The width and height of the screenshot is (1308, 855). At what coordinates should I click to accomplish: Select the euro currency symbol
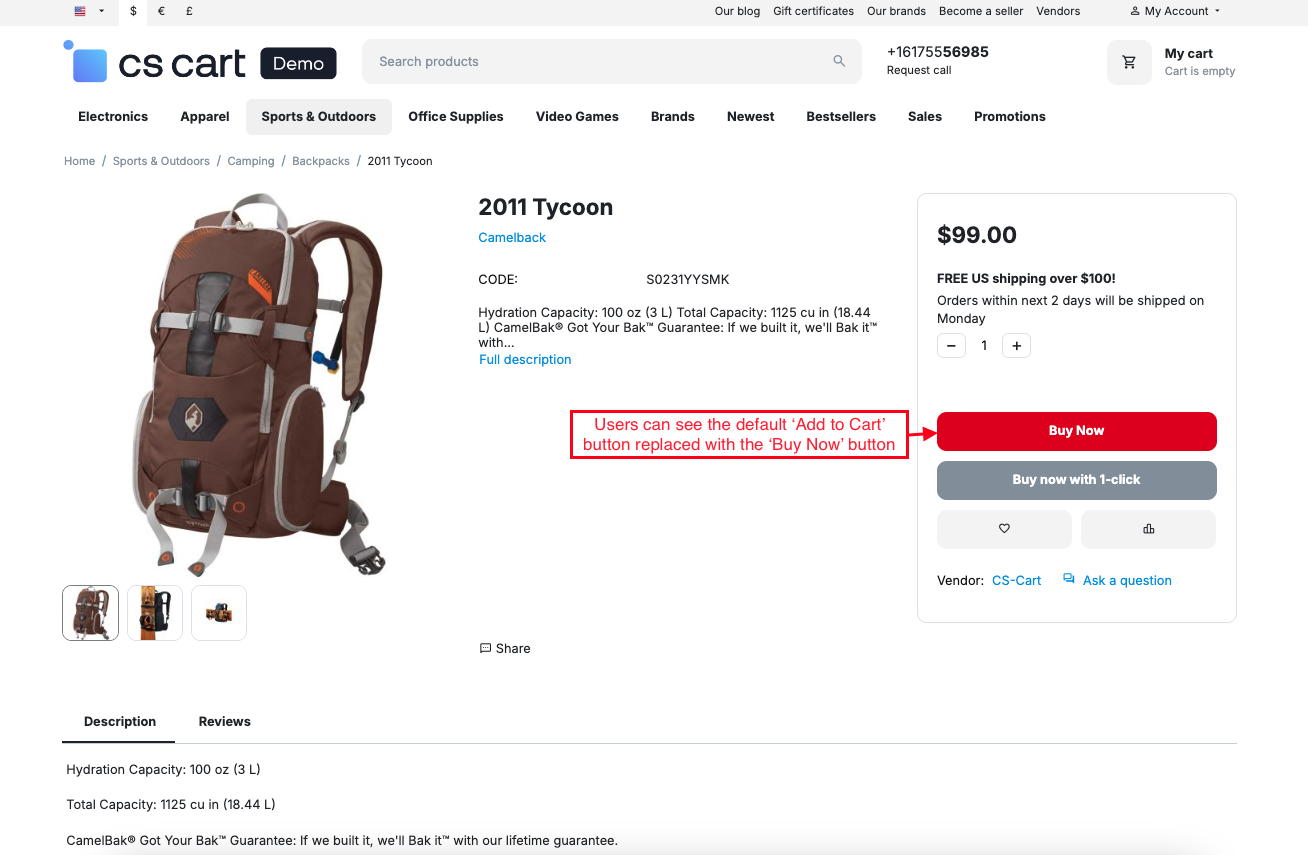pyautogui.click(x=161, y=11)
